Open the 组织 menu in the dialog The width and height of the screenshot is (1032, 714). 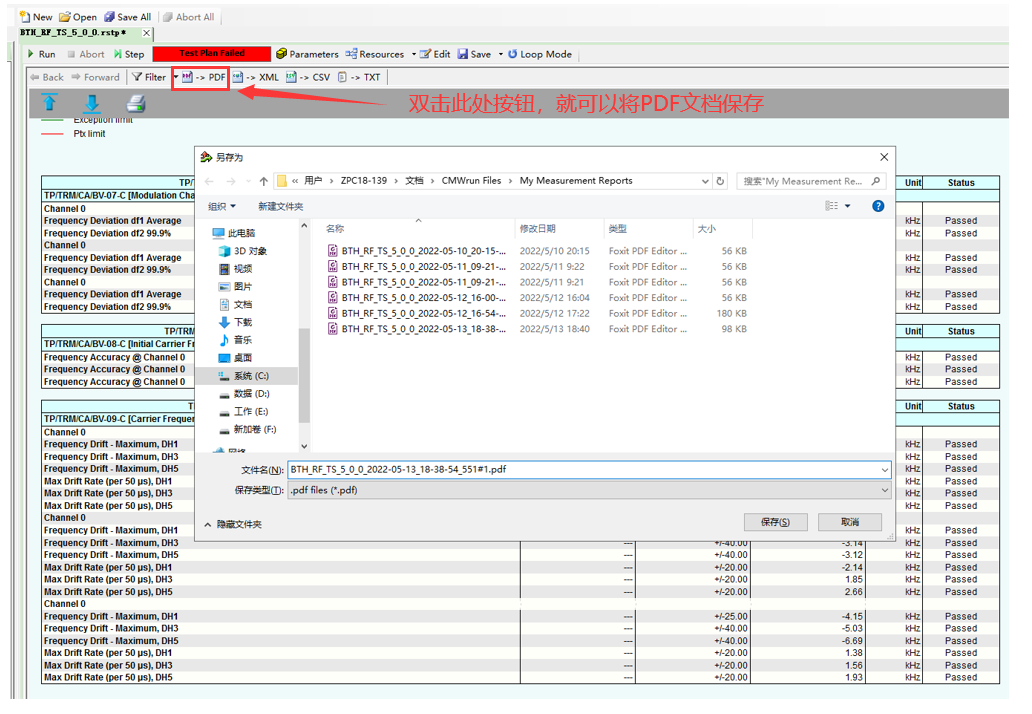(222, 207)
